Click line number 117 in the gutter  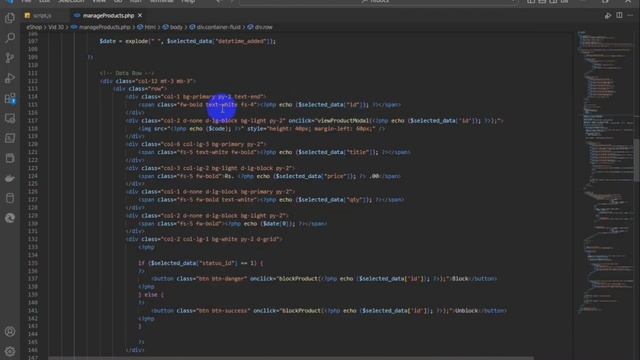33,121
